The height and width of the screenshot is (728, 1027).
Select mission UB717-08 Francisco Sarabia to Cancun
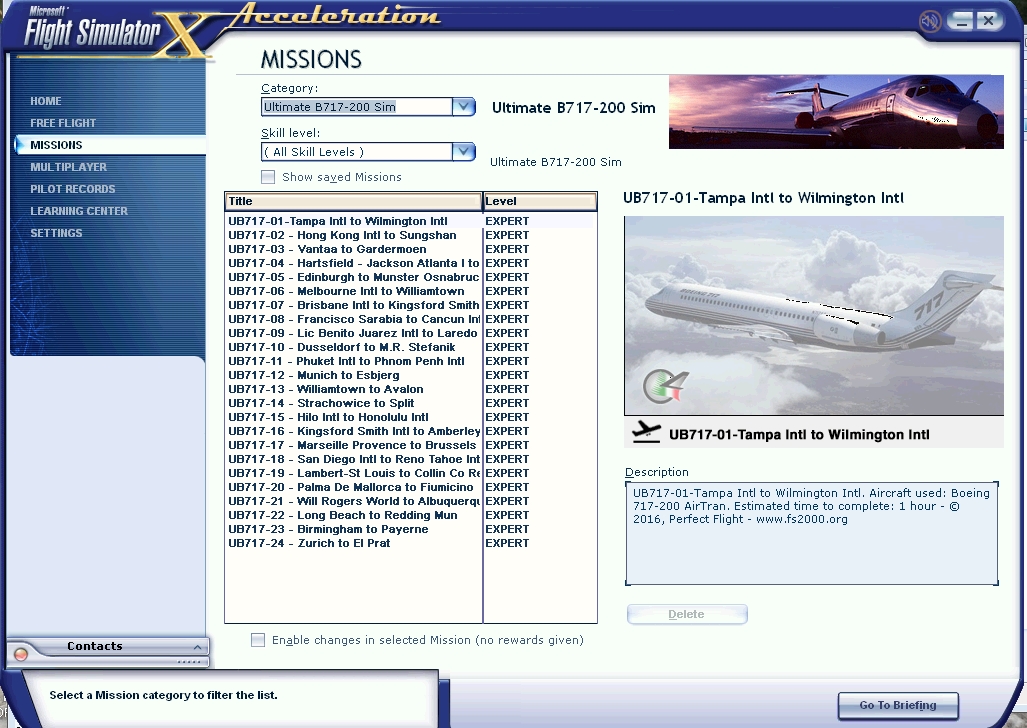(x=410, y=319)
